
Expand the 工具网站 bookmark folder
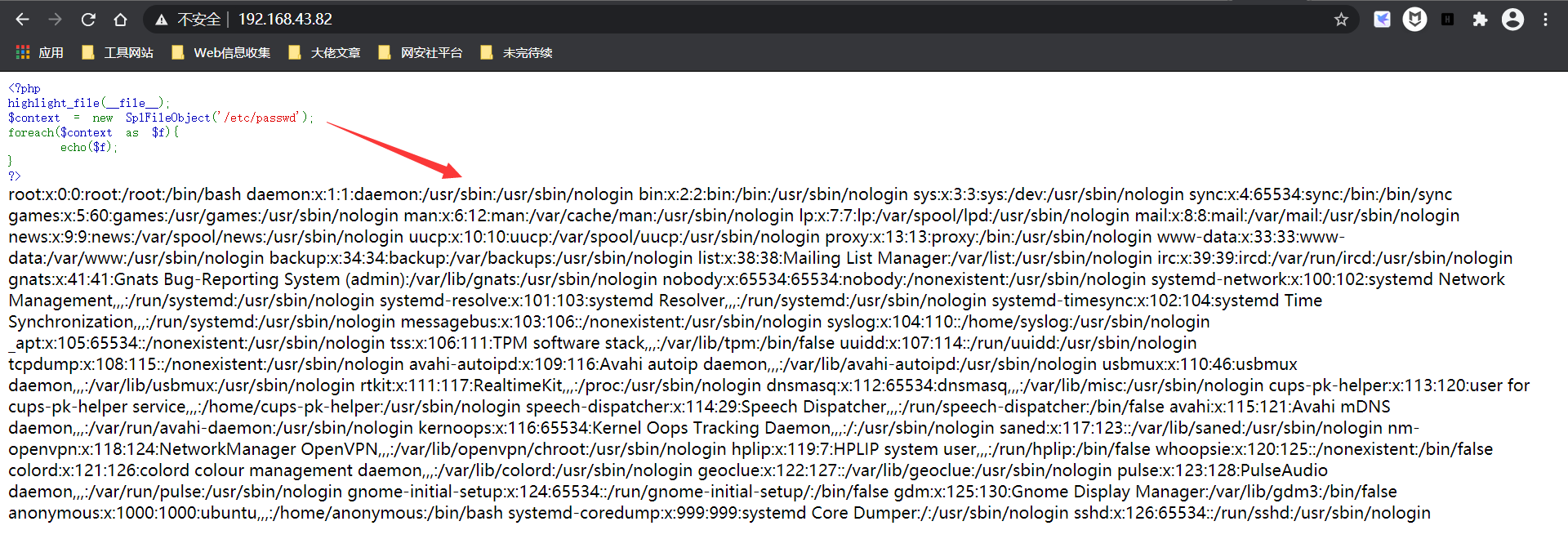pos(118,53)
